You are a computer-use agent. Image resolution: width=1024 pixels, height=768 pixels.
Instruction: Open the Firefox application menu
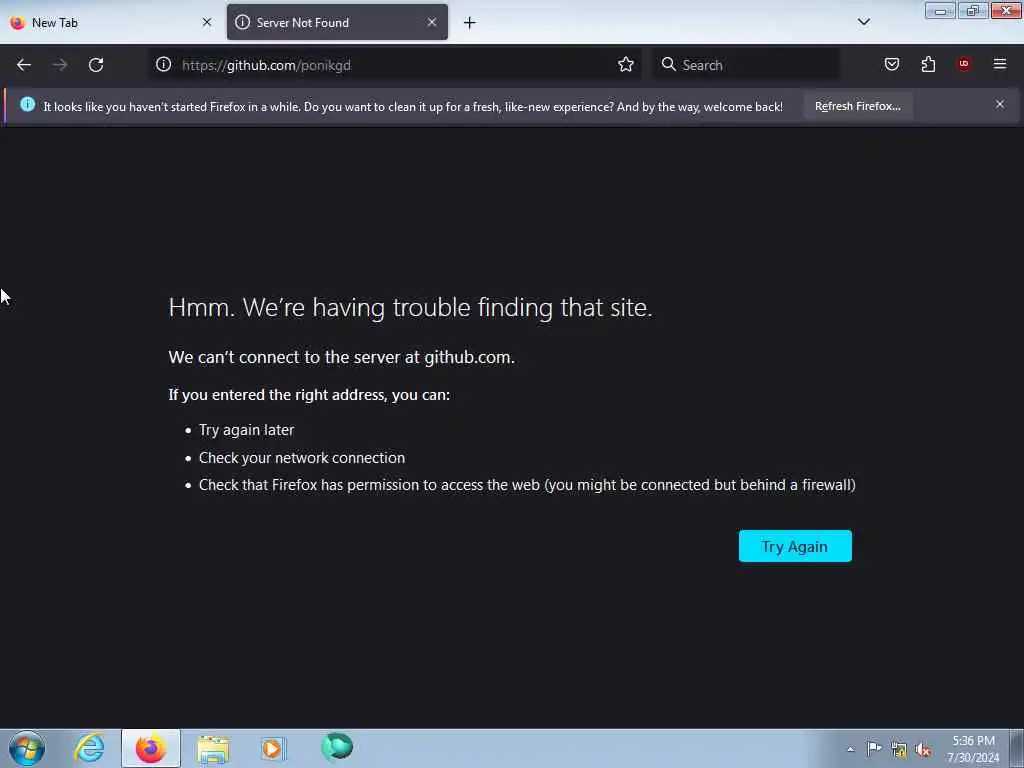[x=999, y=64]
